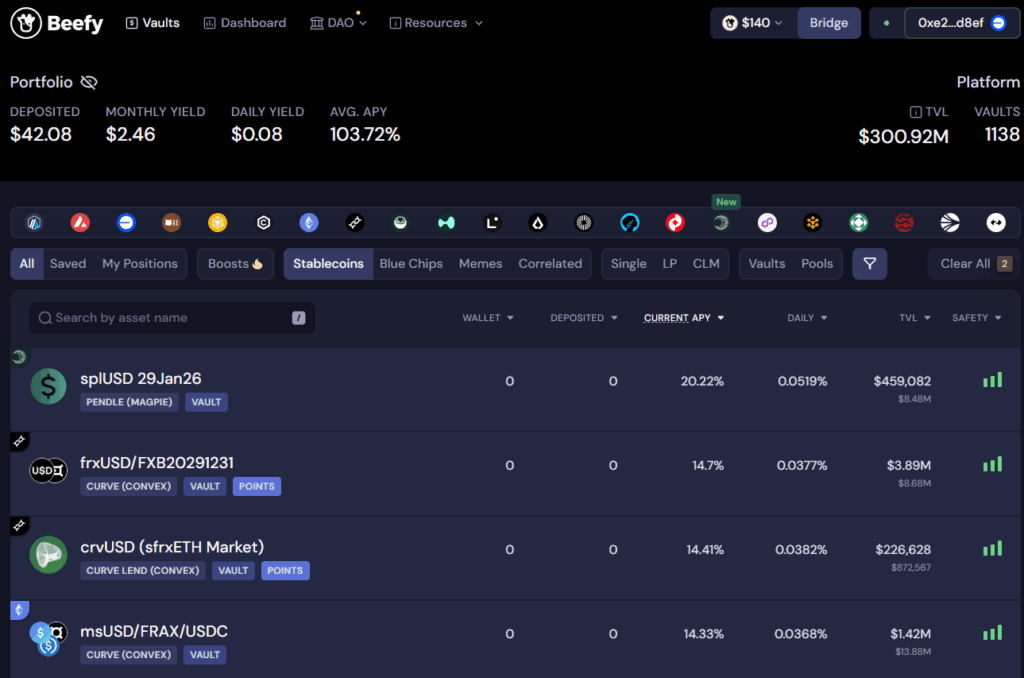Open the Dashboard page
The height and width of the screenshot is (678, 1024).
click(244, 23)
